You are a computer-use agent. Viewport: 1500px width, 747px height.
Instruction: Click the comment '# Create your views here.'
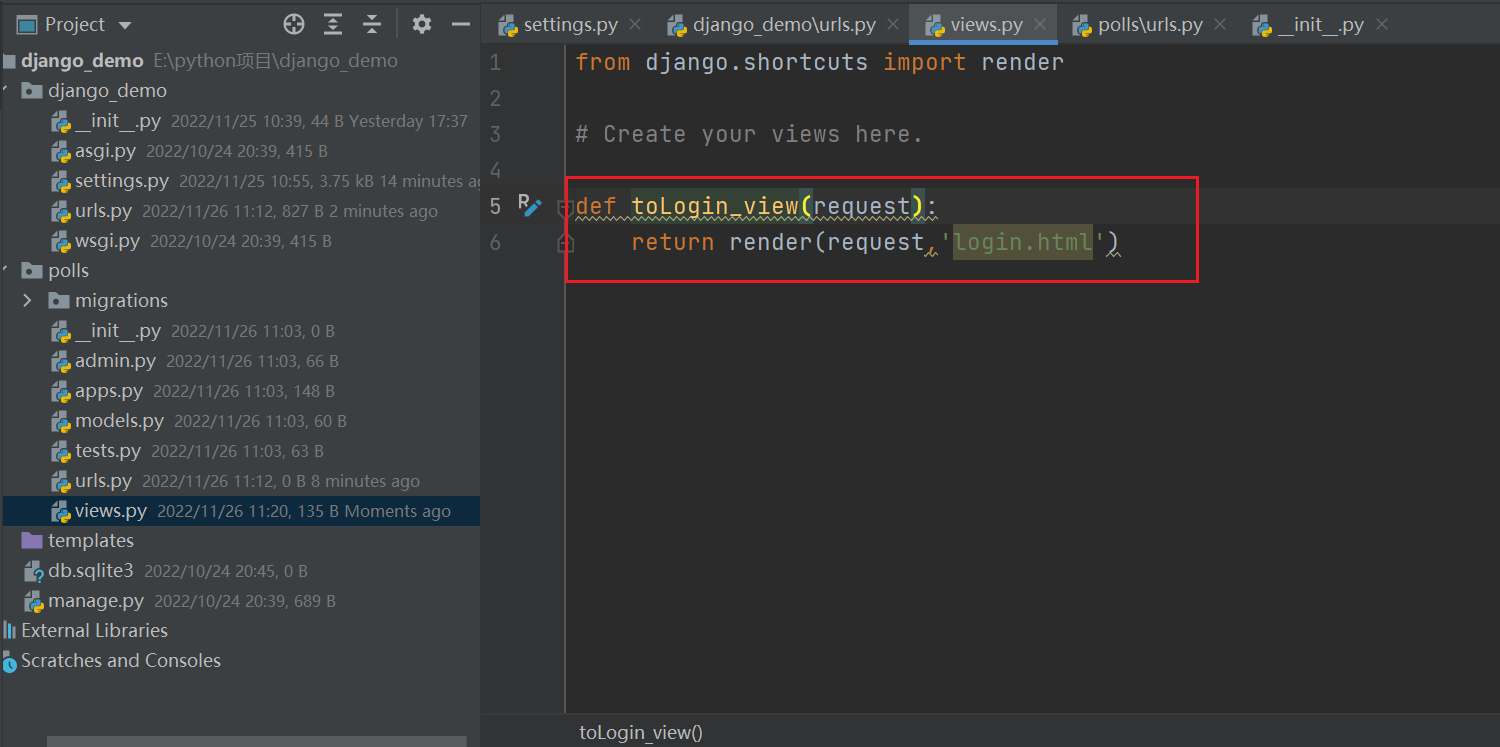tap(749, 134)
